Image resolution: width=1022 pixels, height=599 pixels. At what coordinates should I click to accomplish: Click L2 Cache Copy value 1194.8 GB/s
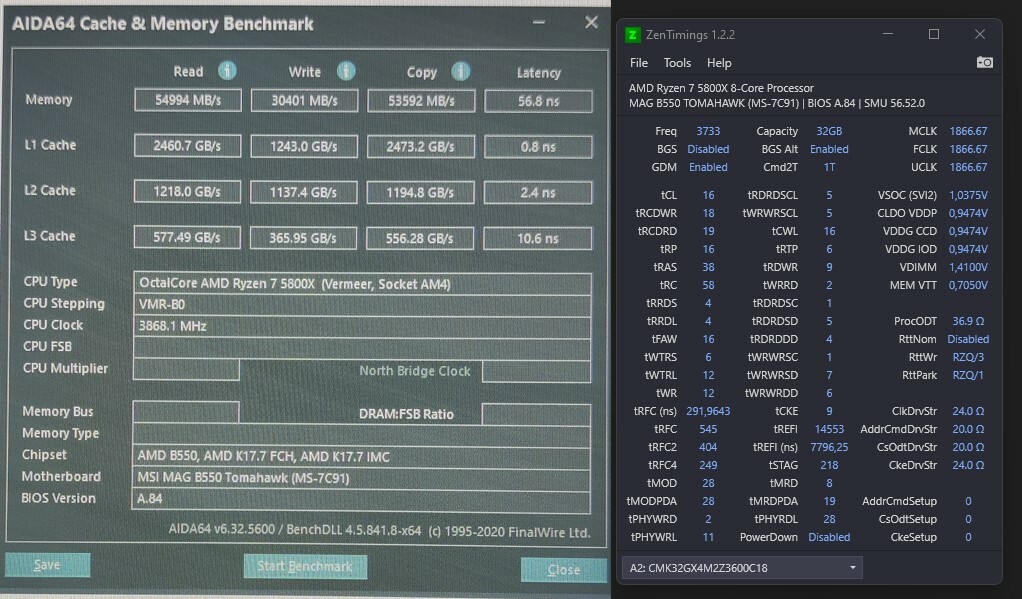[420, 192]
